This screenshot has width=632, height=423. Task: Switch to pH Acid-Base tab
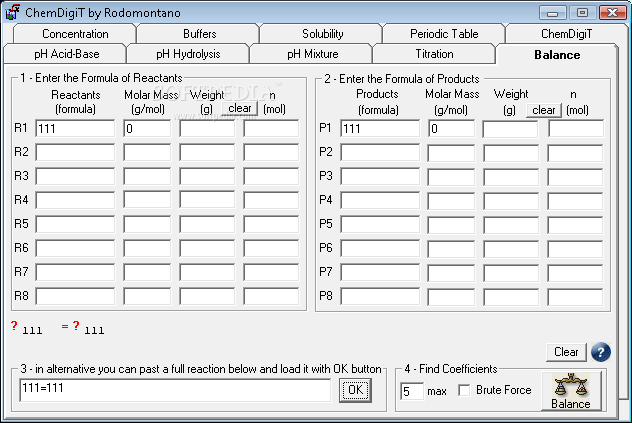67,54
